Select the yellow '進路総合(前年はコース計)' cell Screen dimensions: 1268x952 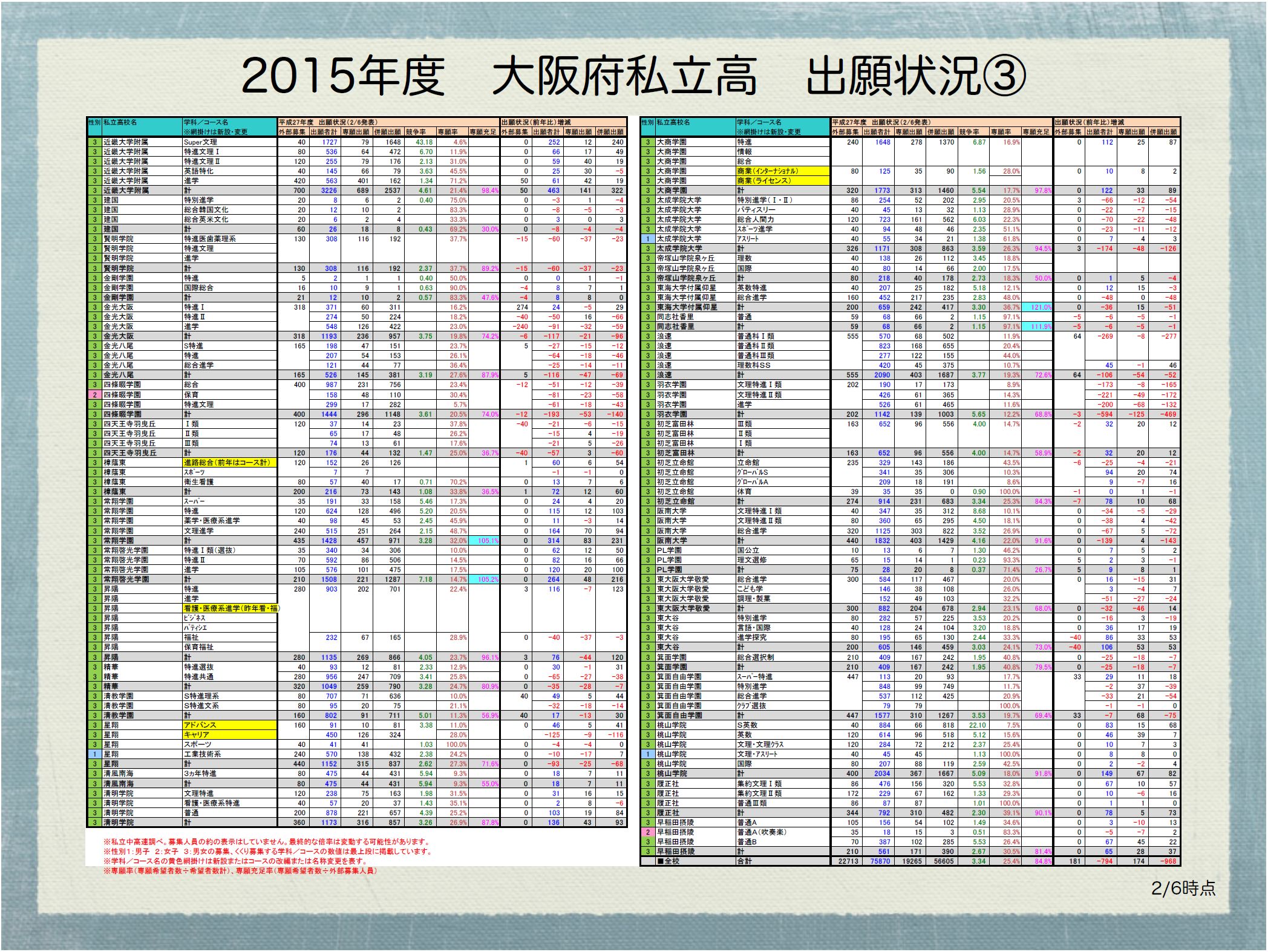pyautogui.click(x=229, y=463)
